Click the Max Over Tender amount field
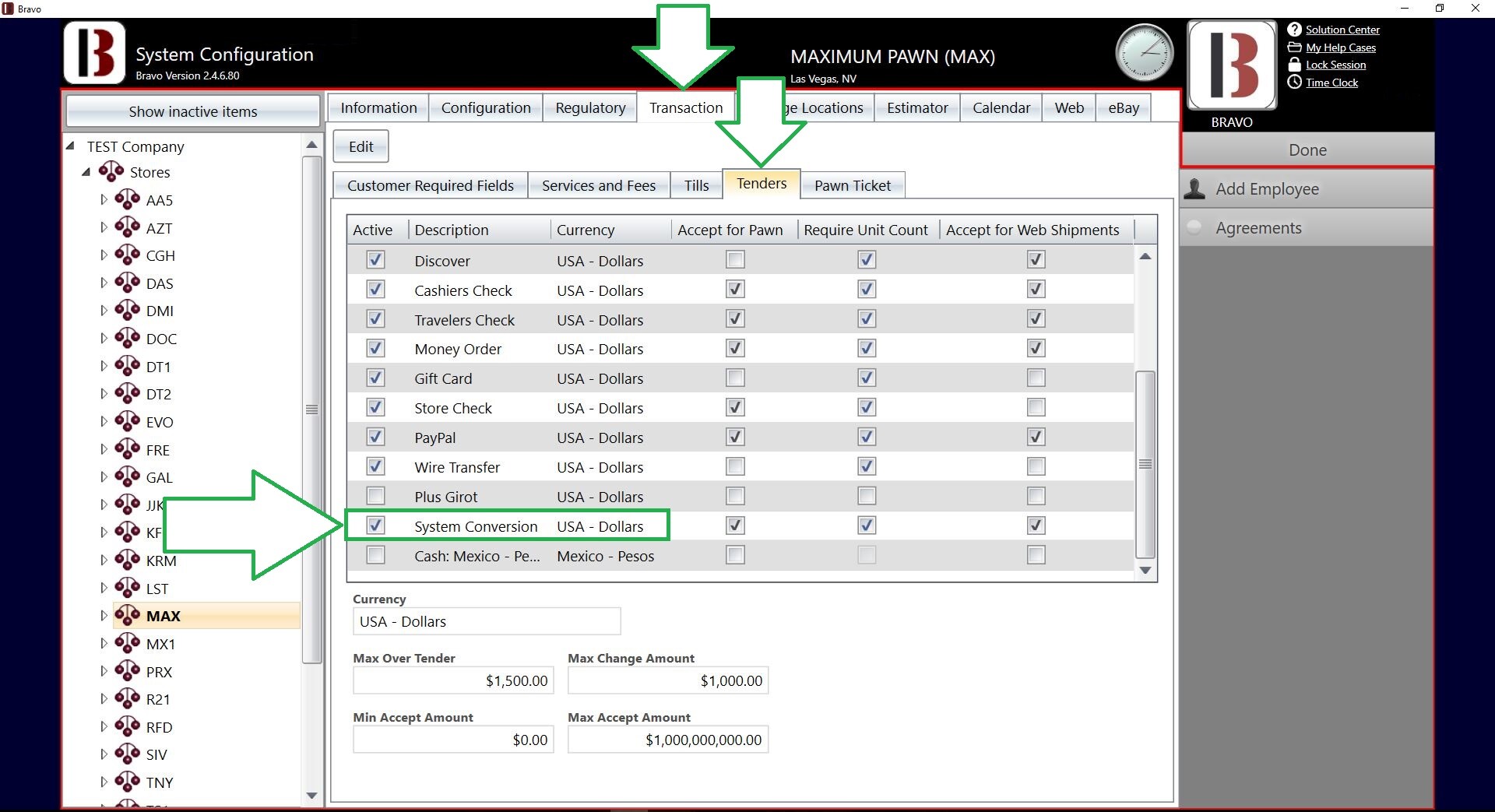 tap(453, 680)
